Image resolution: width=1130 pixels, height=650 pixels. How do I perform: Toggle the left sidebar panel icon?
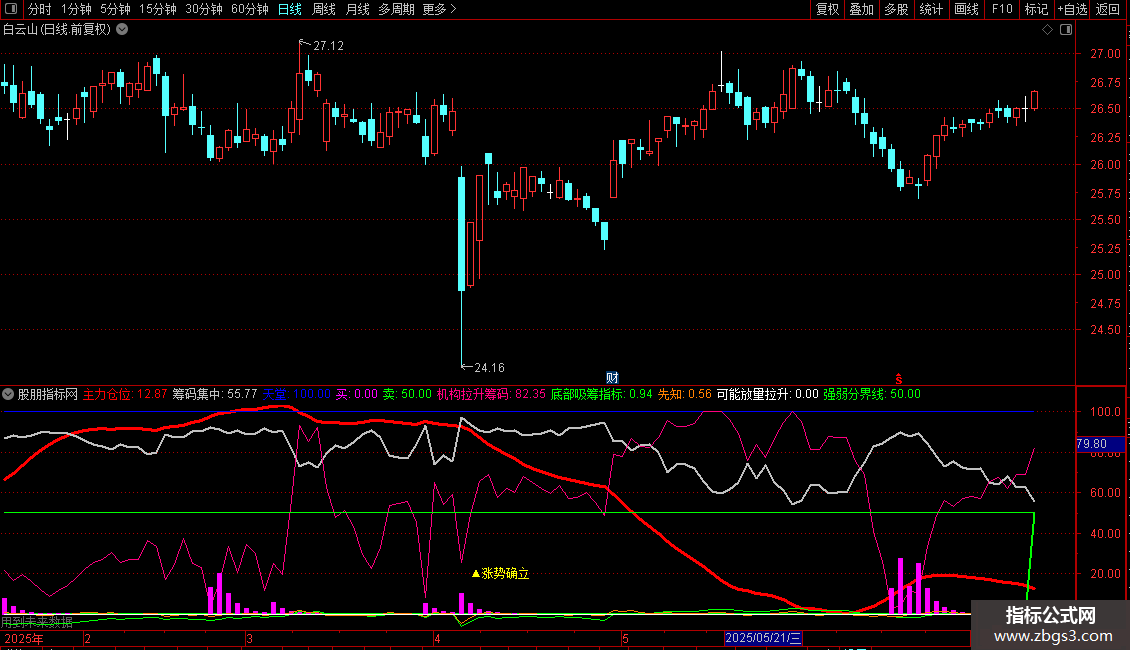11,9
